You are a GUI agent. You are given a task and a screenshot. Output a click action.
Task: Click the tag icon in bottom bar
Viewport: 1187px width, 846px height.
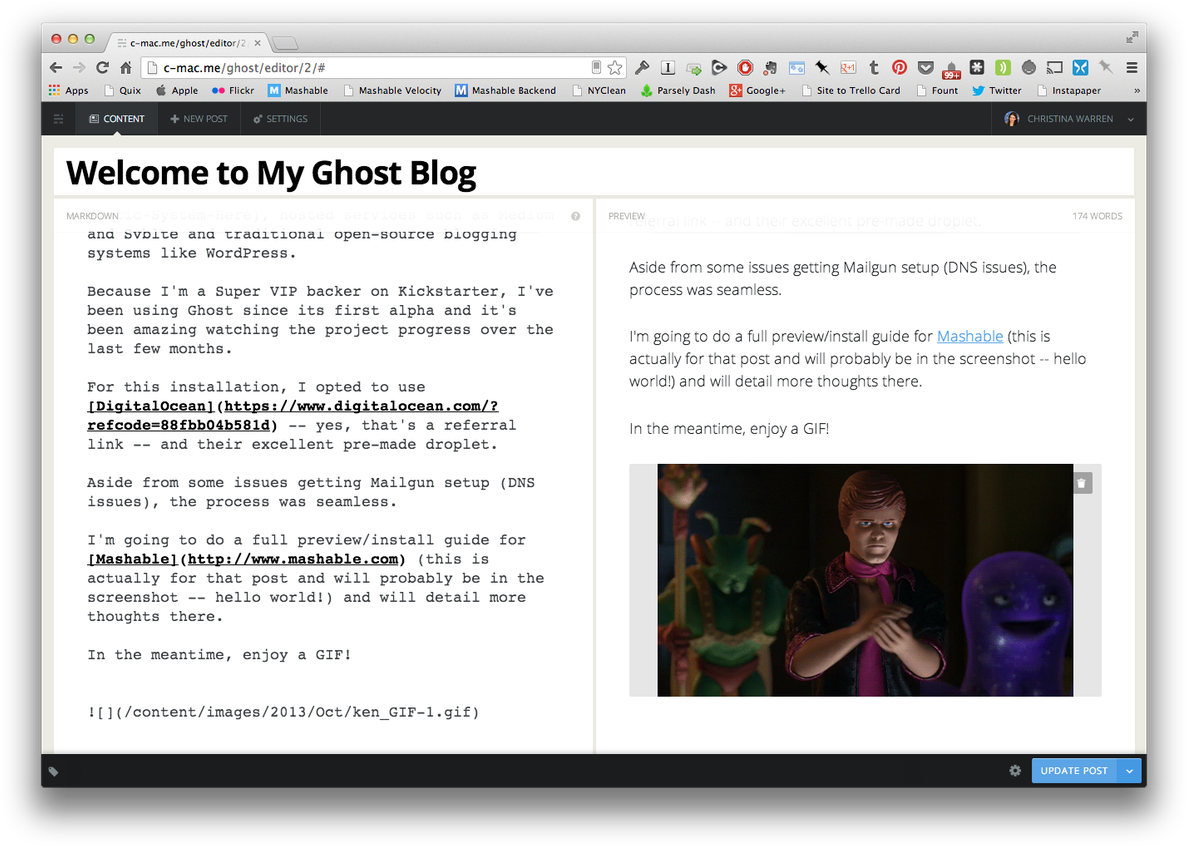pos(54,771)
